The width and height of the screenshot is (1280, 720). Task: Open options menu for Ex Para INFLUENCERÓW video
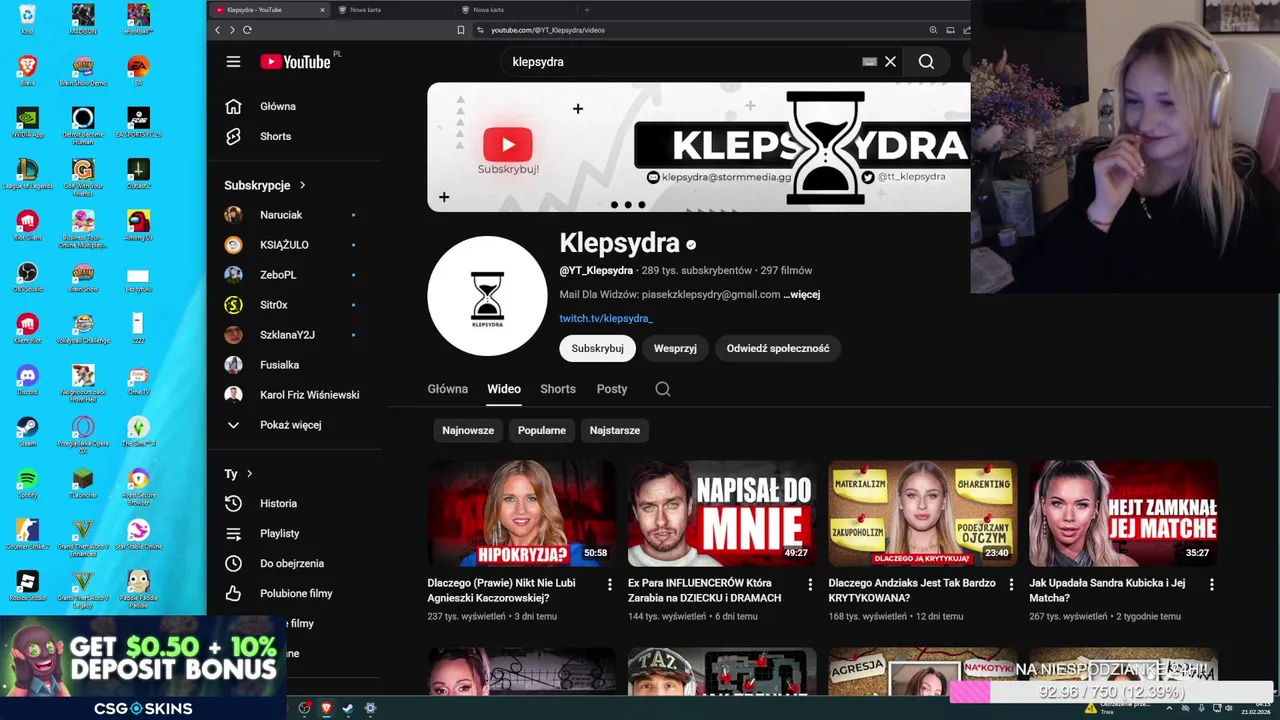click(x=810, y=584)
